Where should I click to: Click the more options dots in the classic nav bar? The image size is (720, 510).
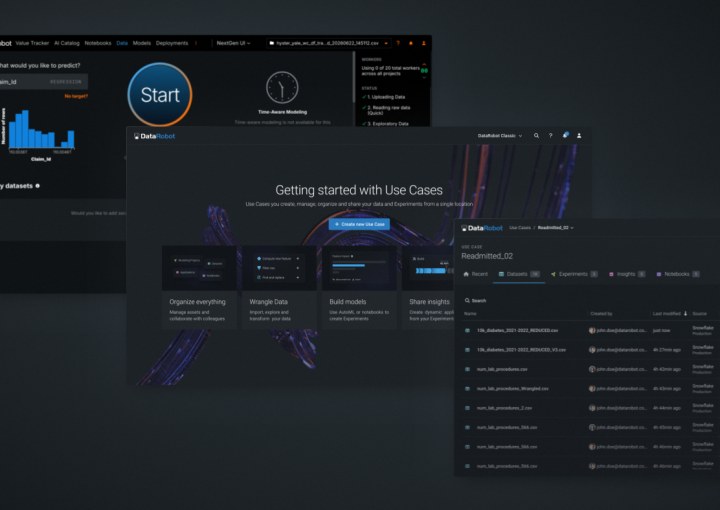coord(196,43)
